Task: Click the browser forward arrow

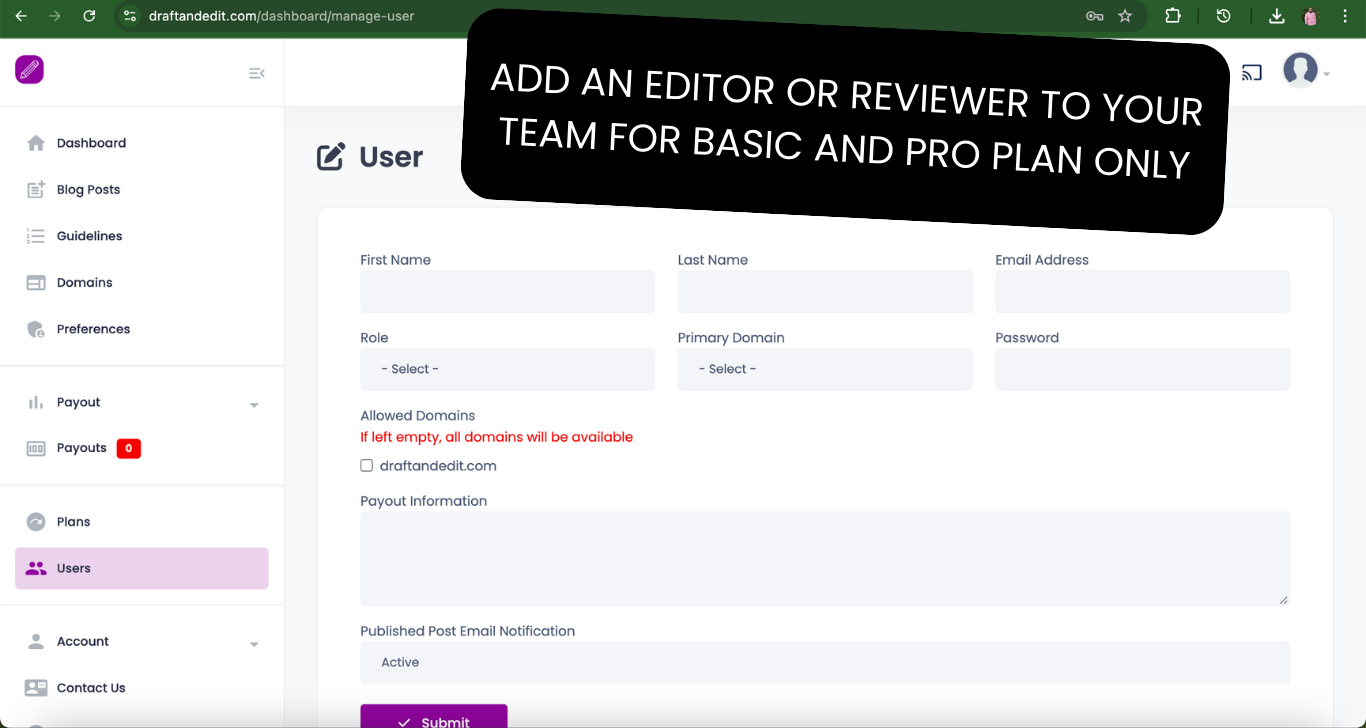Action: pyautogui.click(x=55, y=16)
